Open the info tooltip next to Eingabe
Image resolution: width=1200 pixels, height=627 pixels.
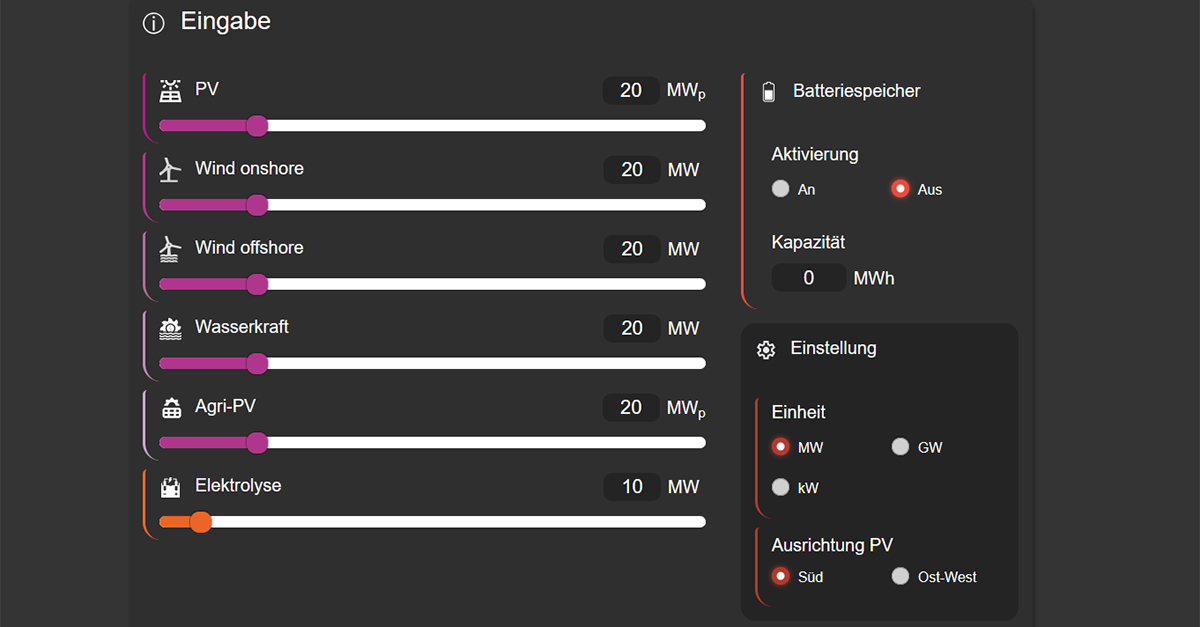(x=153, y=22)
